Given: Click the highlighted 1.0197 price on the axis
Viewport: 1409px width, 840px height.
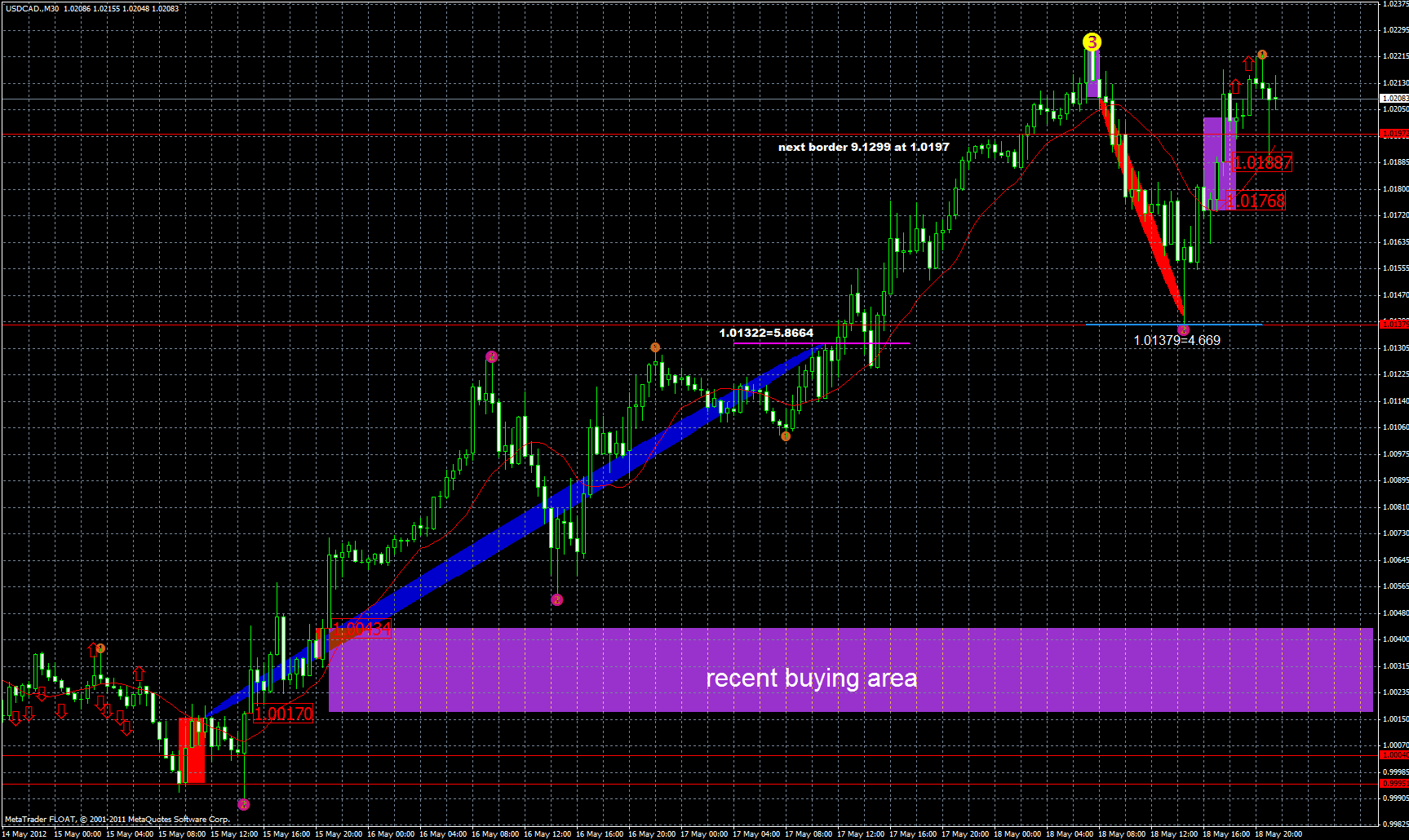Looking at the screenshot, I should click(1387, 133).
